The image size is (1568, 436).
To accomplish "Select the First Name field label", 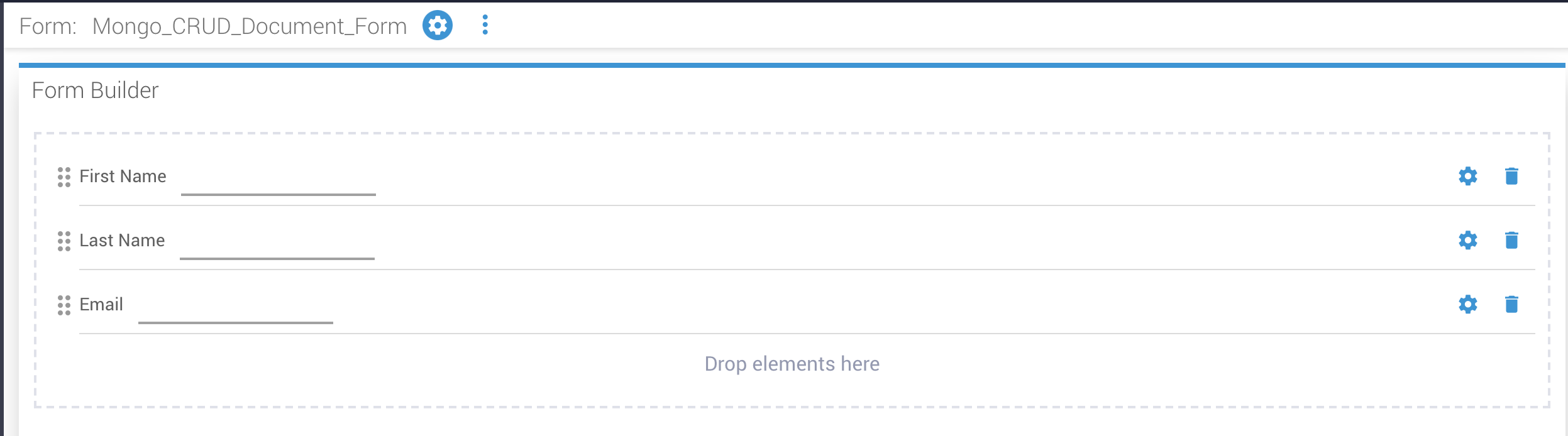I will 123,177.
